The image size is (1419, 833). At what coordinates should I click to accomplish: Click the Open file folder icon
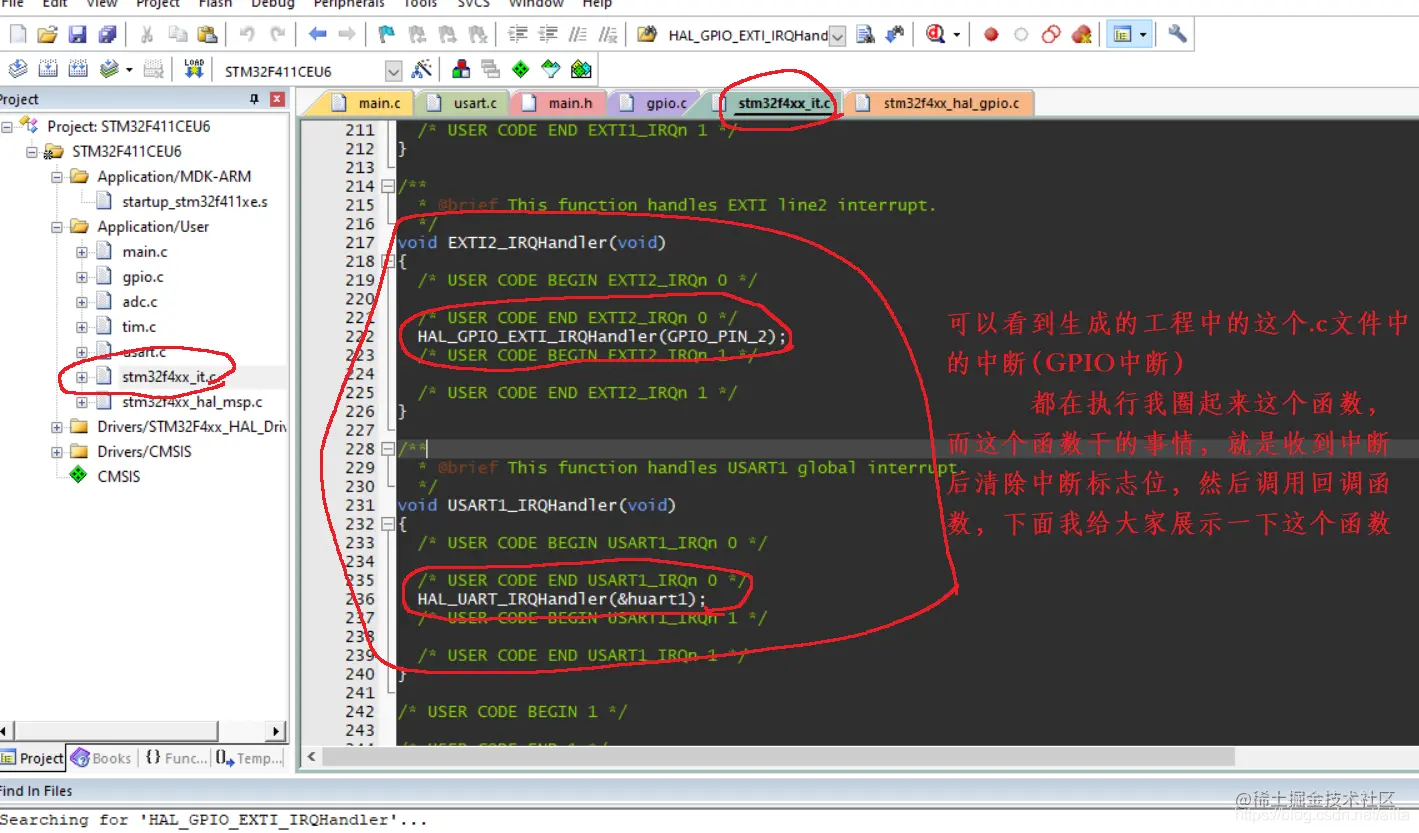click(47, 35)
